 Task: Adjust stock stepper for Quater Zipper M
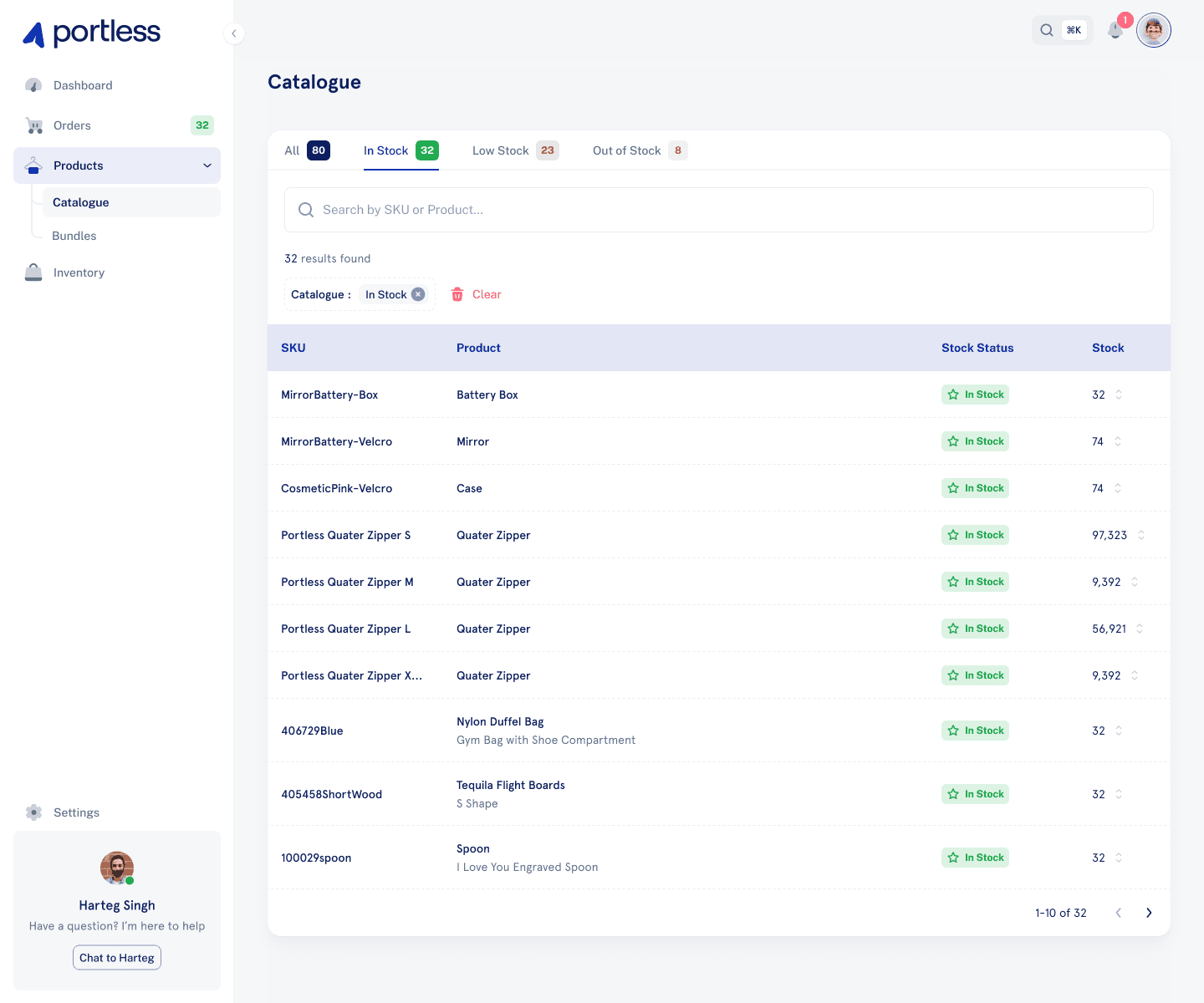pyautogui.click(x=1135, y=582)
